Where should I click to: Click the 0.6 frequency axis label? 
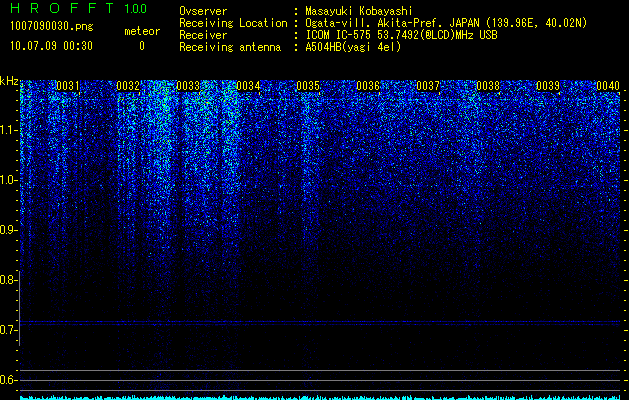(x=8, y=380)
